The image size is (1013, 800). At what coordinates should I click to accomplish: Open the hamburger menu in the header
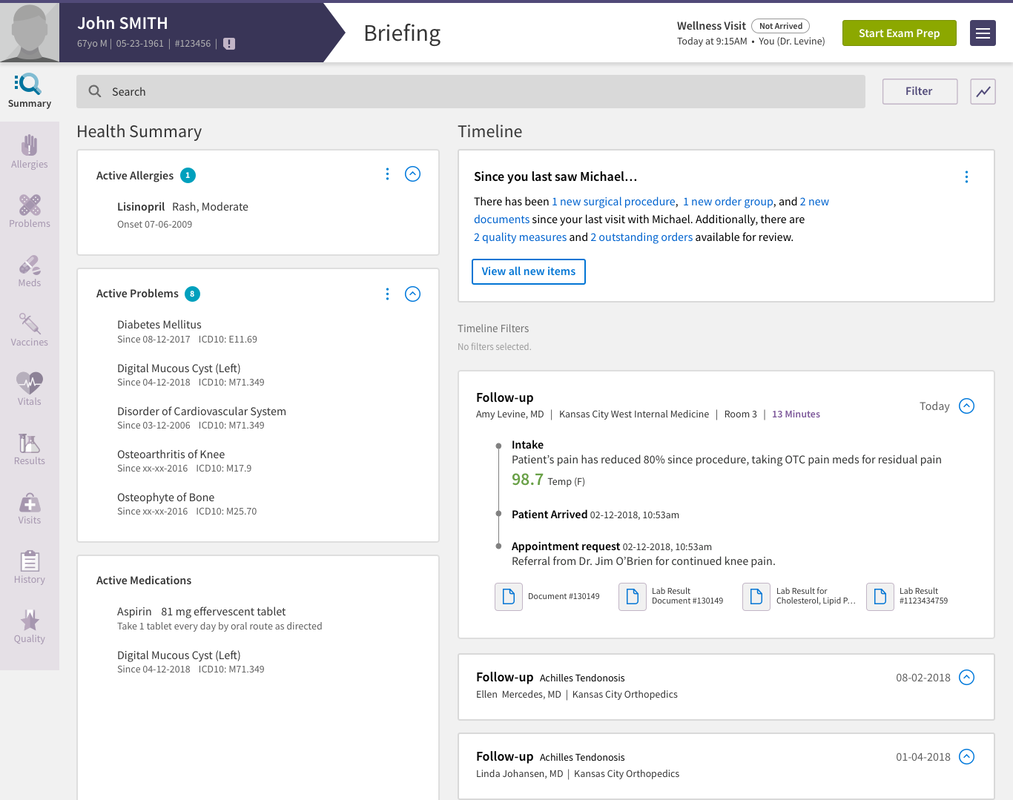click(983, 33)
